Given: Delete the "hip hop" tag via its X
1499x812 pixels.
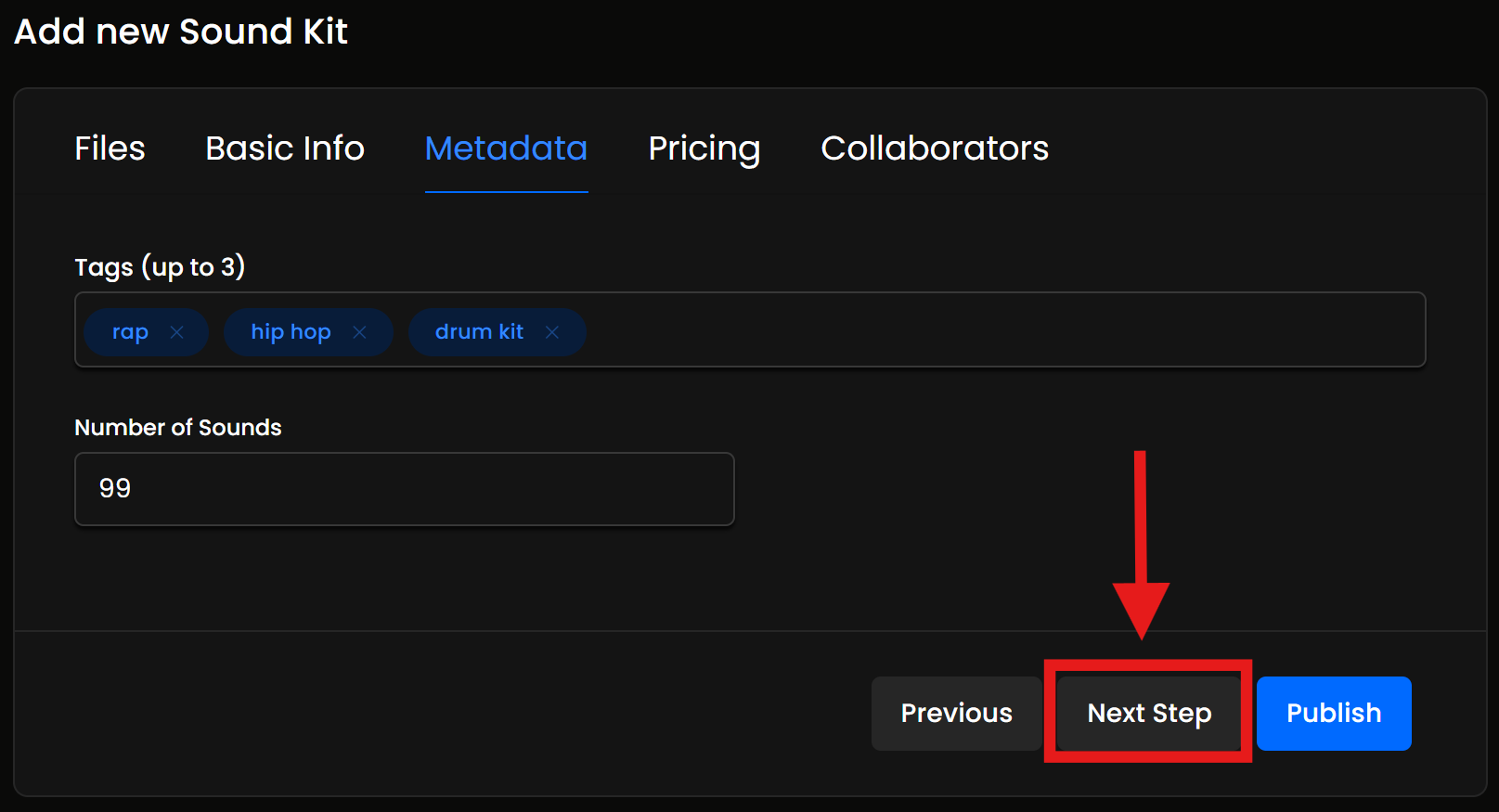Looking at the screenshot, I should click(359, 332).
